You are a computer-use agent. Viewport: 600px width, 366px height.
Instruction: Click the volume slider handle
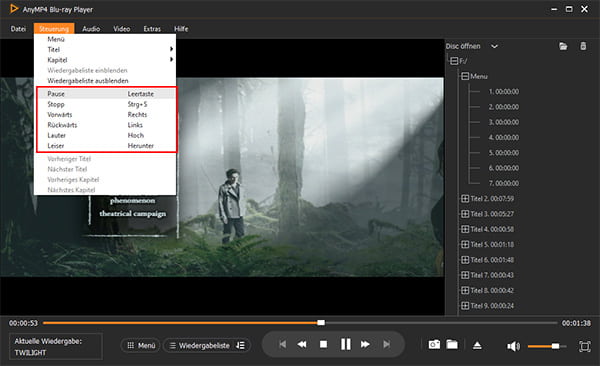coord(555,346)
